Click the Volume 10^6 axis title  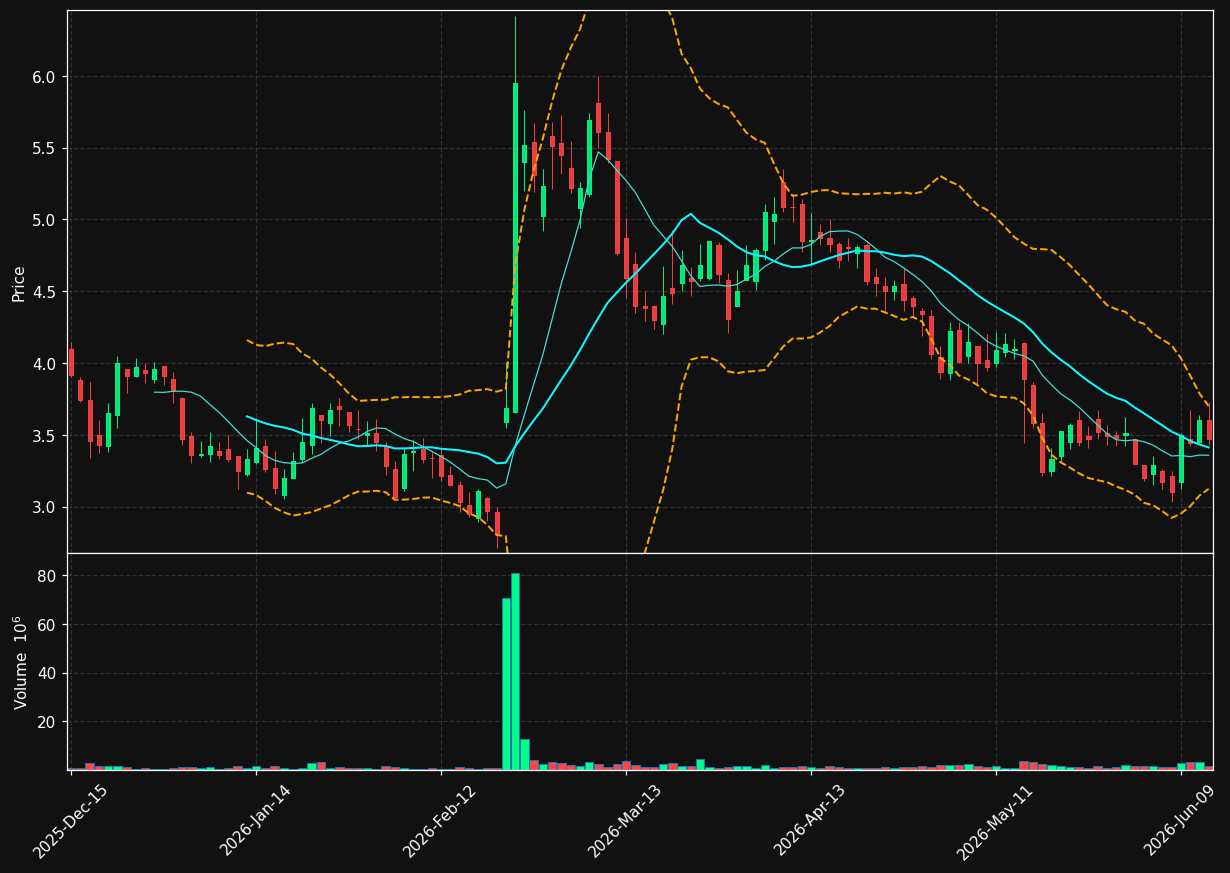click(19, 663)
